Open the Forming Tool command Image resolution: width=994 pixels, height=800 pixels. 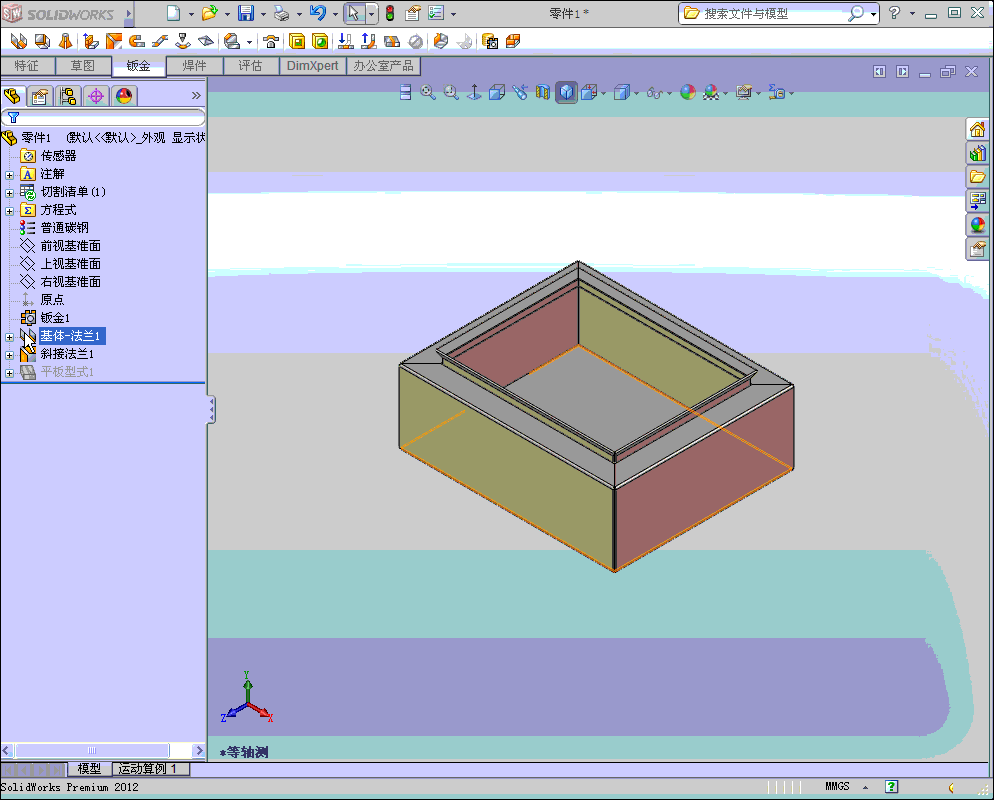(271, 41)
